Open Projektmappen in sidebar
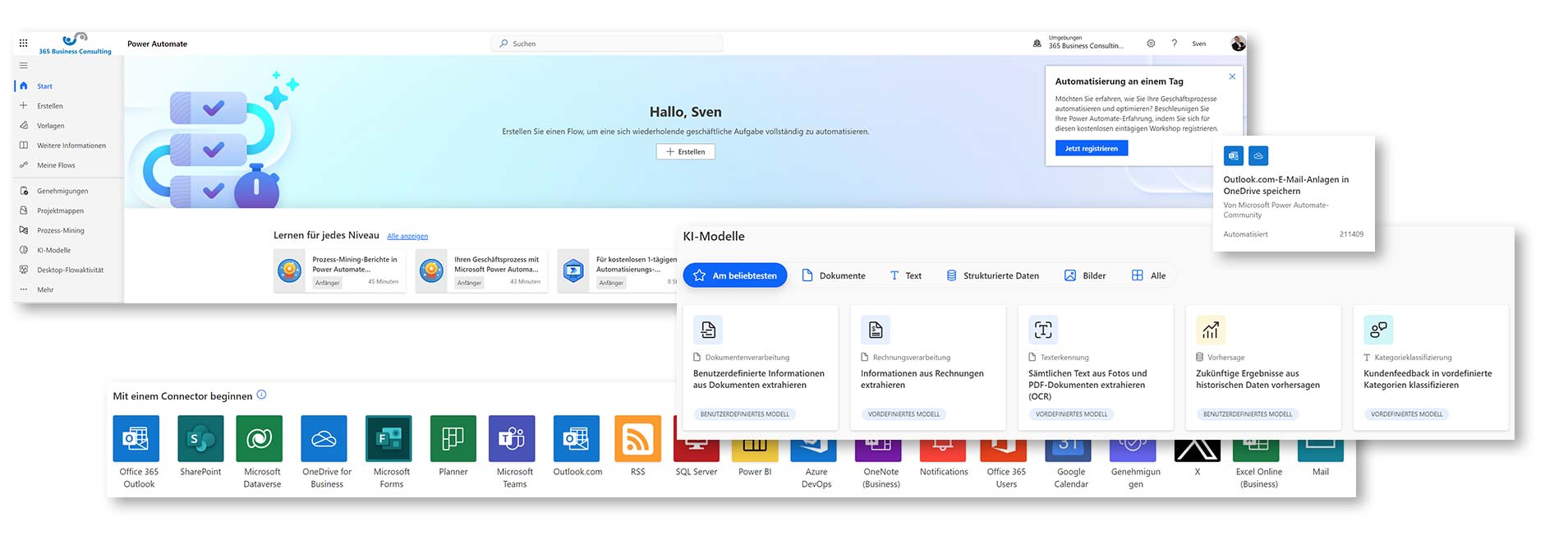This screenshot has height=536, width=1568. 69,210
